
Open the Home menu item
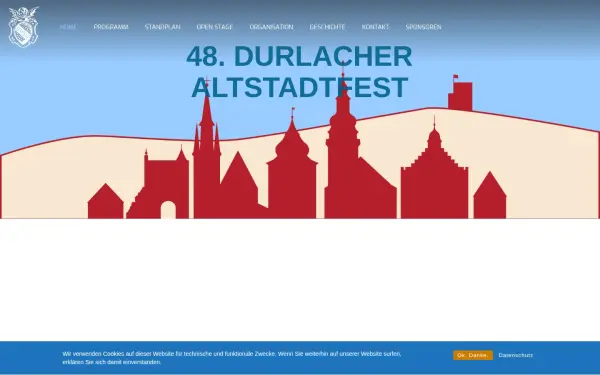coord(68,27)
